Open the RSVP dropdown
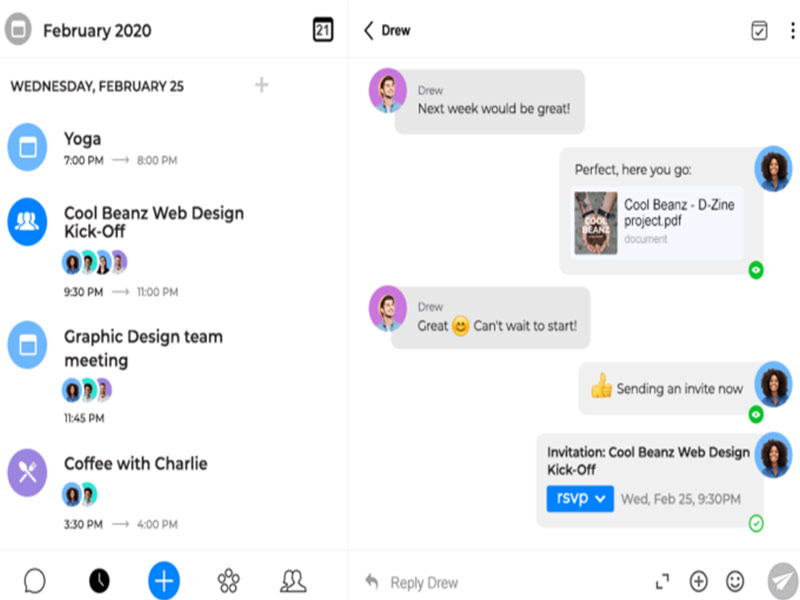The image size is (800, 600). point(579,500)
